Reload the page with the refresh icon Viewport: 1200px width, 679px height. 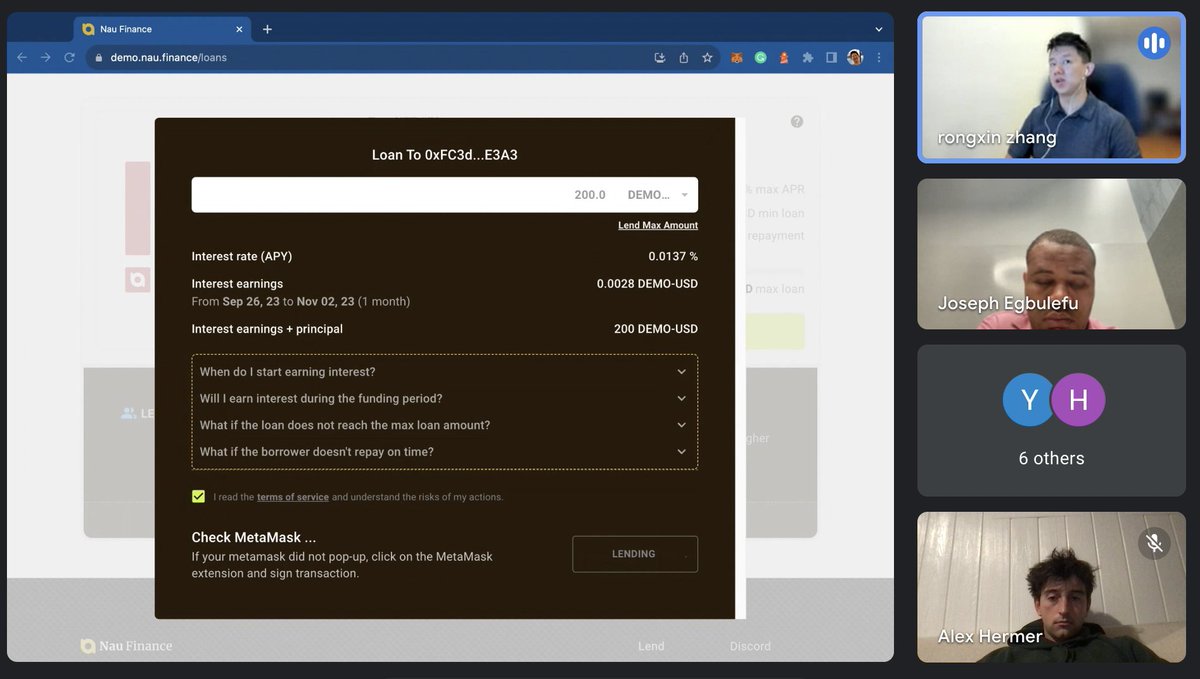[69, 58]
